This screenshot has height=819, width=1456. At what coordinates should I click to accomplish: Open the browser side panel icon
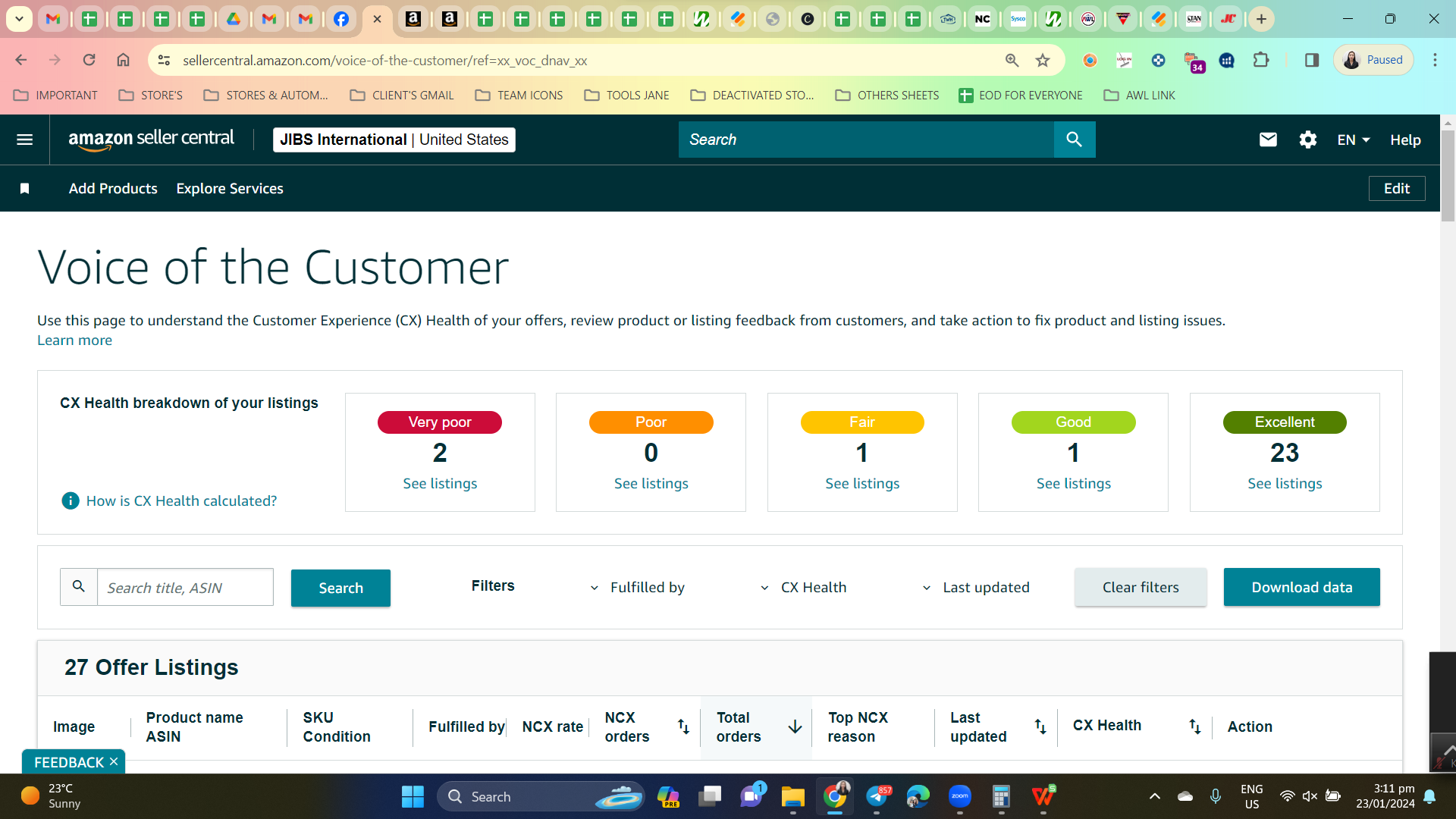[x=1312, y=60]
